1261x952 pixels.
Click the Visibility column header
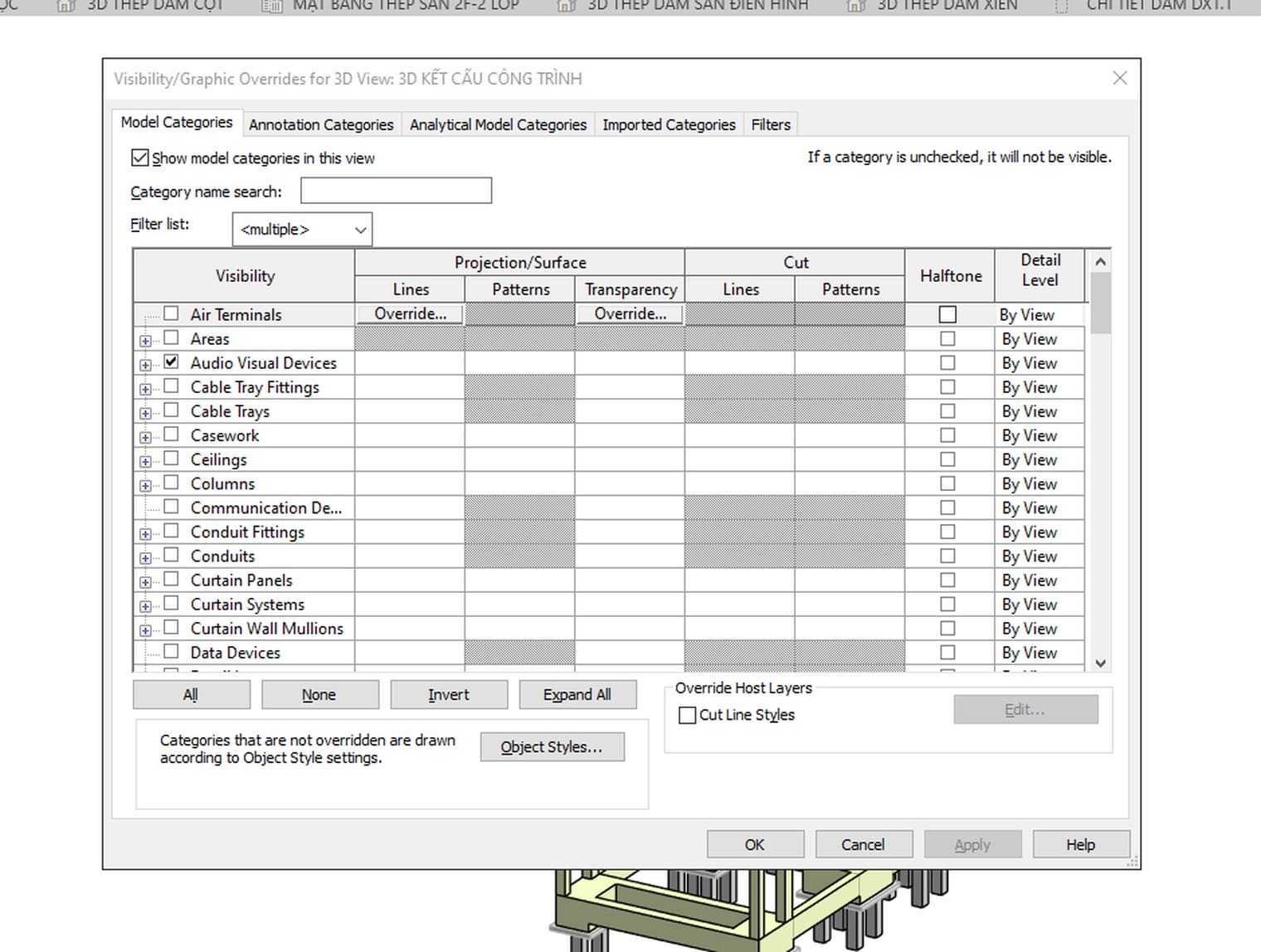tap(245, 276)
